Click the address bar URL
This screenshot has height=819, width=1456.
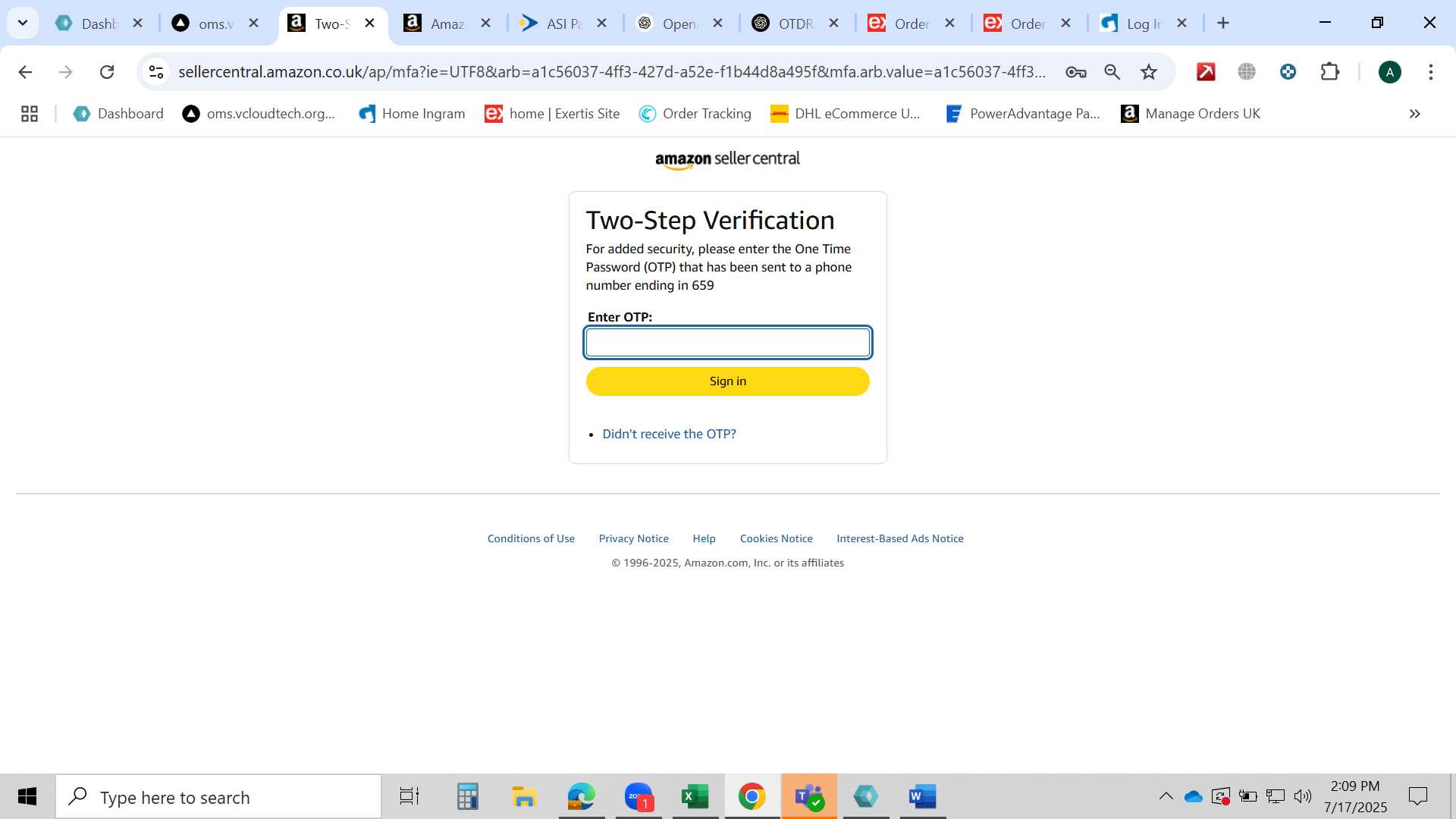(x=611, y=72)
